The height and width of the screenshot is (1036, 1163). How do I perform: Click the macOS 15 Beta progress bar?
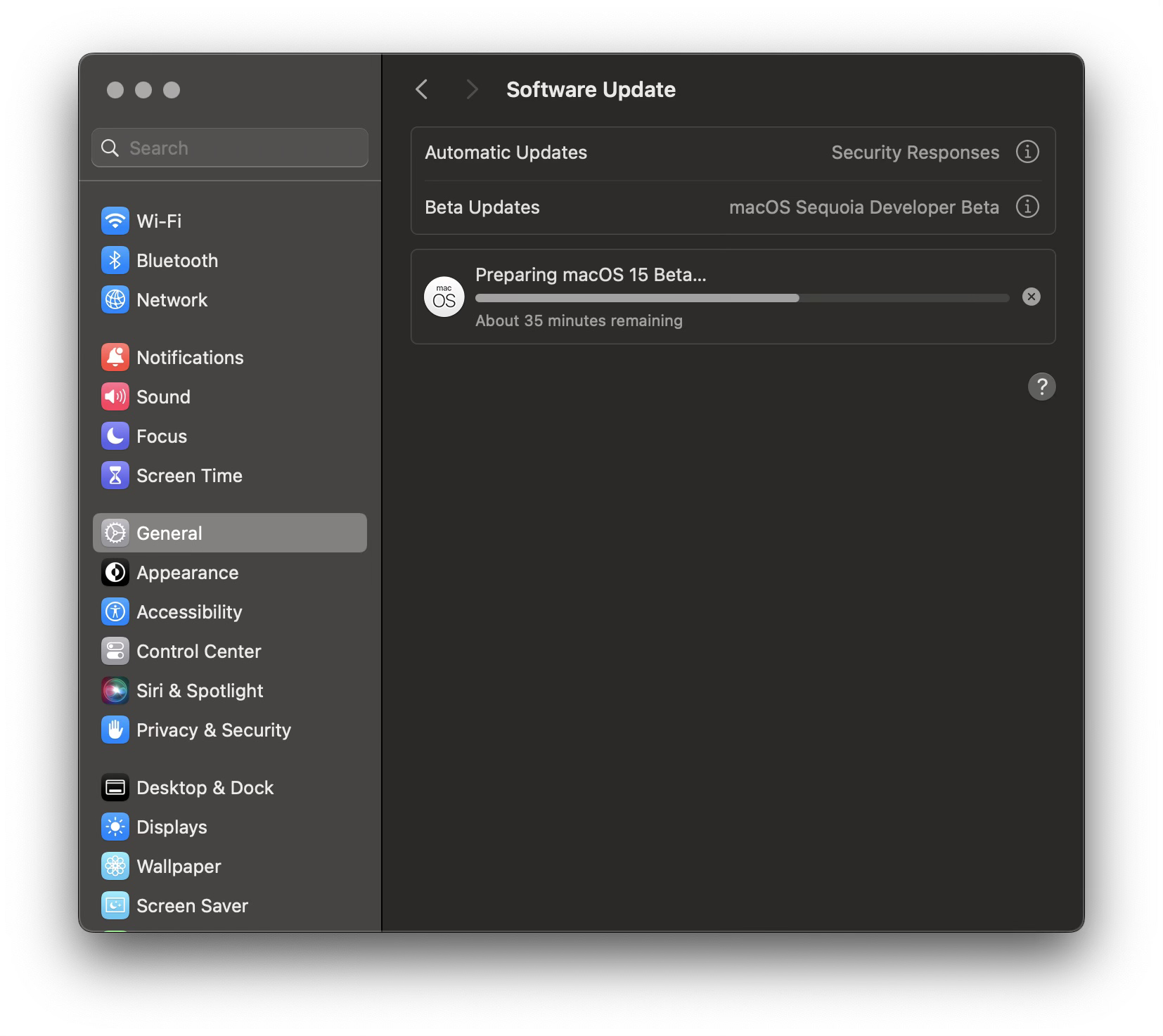pos(743,298)
